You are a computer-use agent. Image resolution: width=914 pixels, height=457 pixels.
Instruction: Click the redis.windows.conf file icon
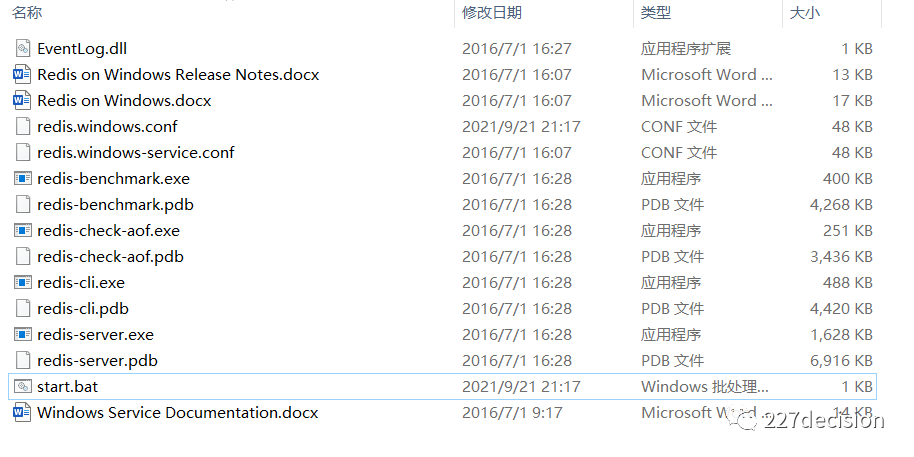click(x=22, y=127)
